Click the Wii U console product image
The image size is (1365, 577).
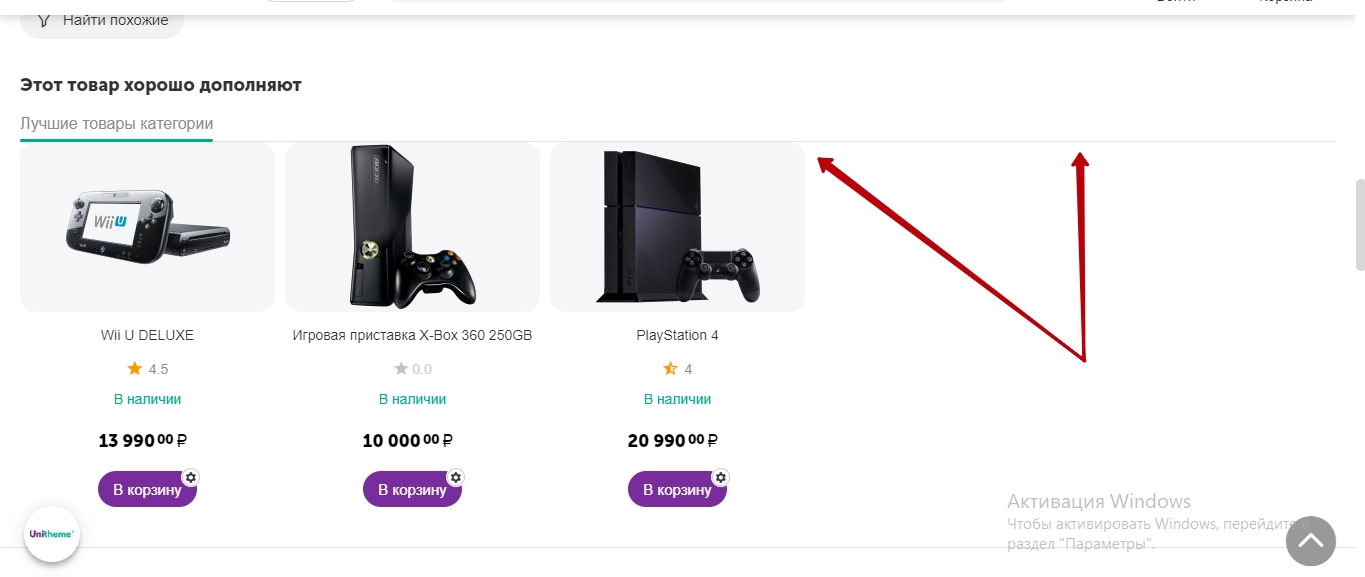[x=147, y=227]
